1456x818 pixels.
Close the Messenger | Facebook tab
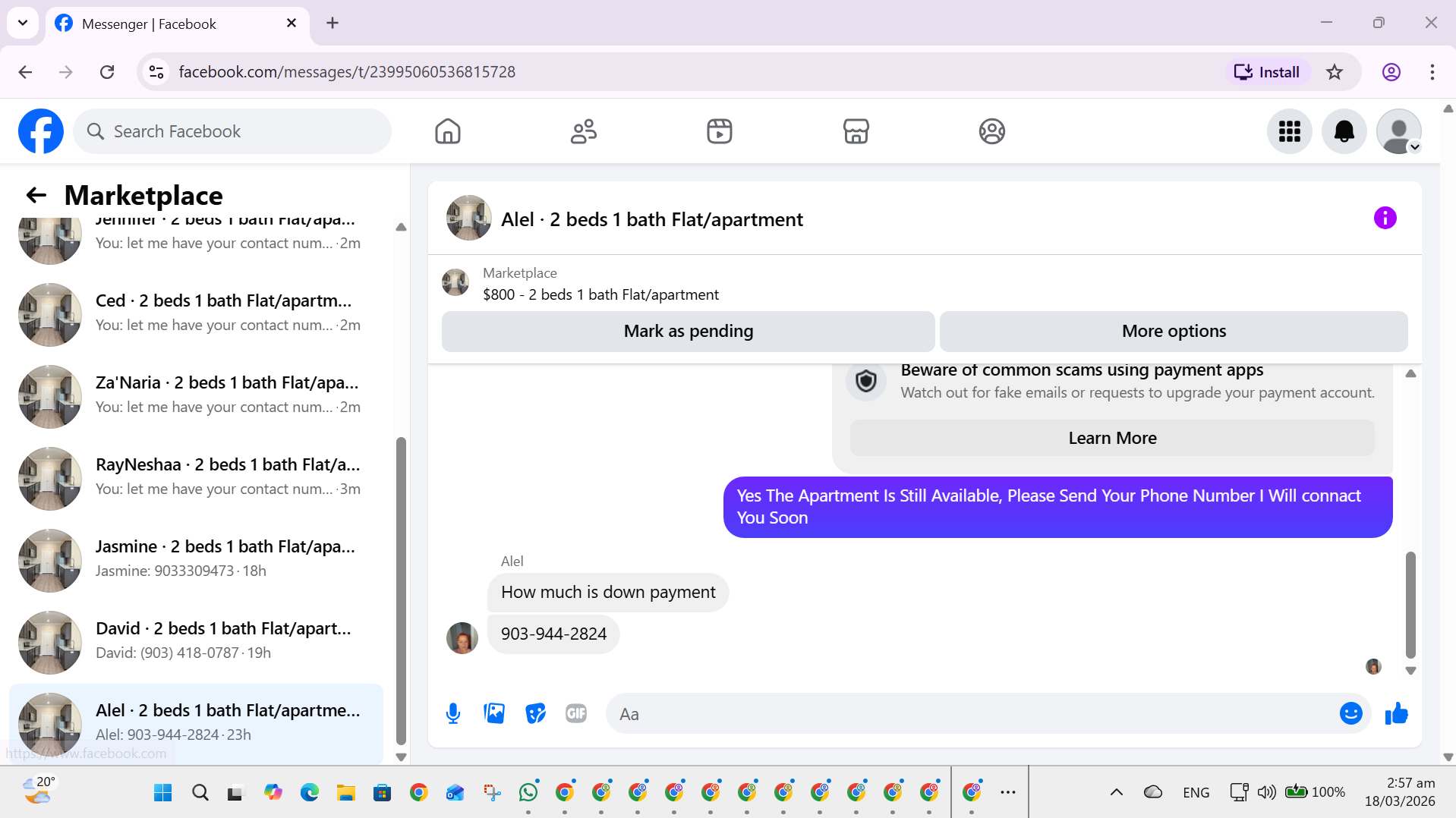point(292,24)
